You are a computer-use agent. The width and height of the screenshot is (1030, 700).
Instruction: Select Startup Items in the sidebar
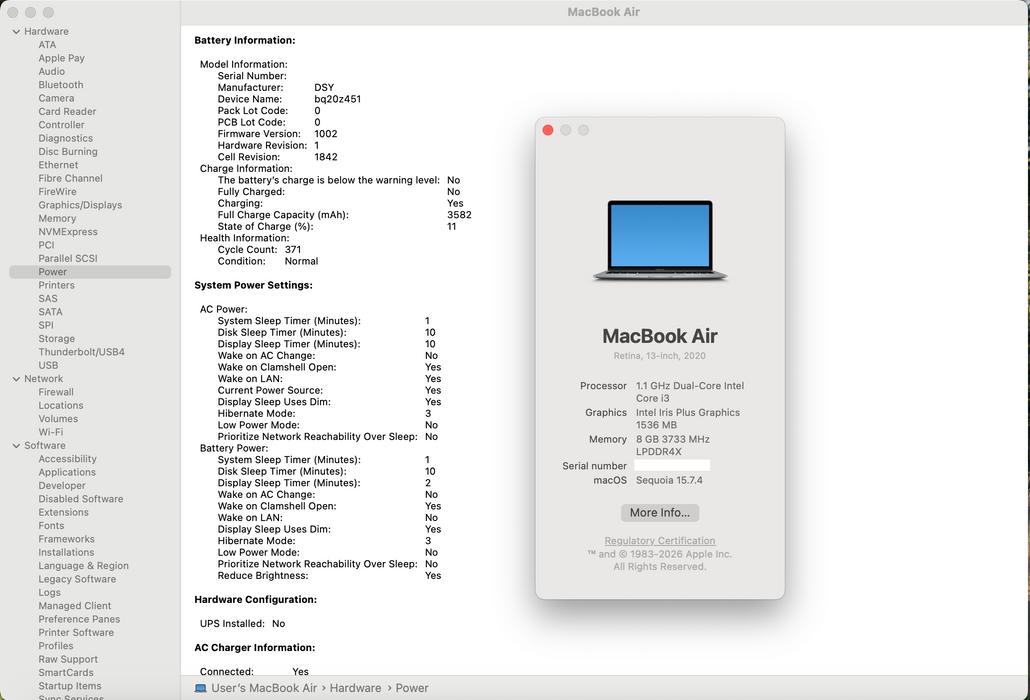[70, 686]
